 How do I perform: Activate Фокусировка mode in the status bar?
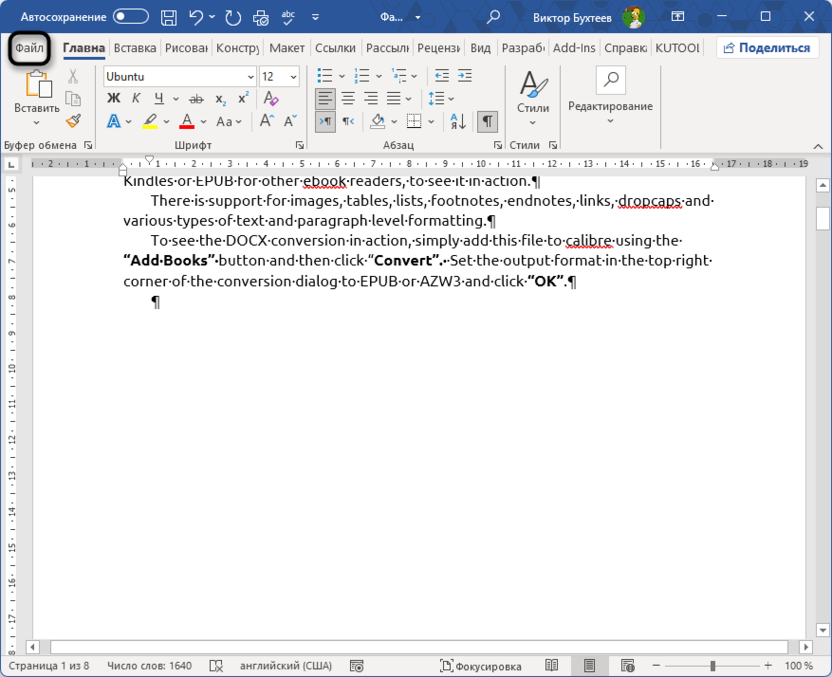point(487,665)
